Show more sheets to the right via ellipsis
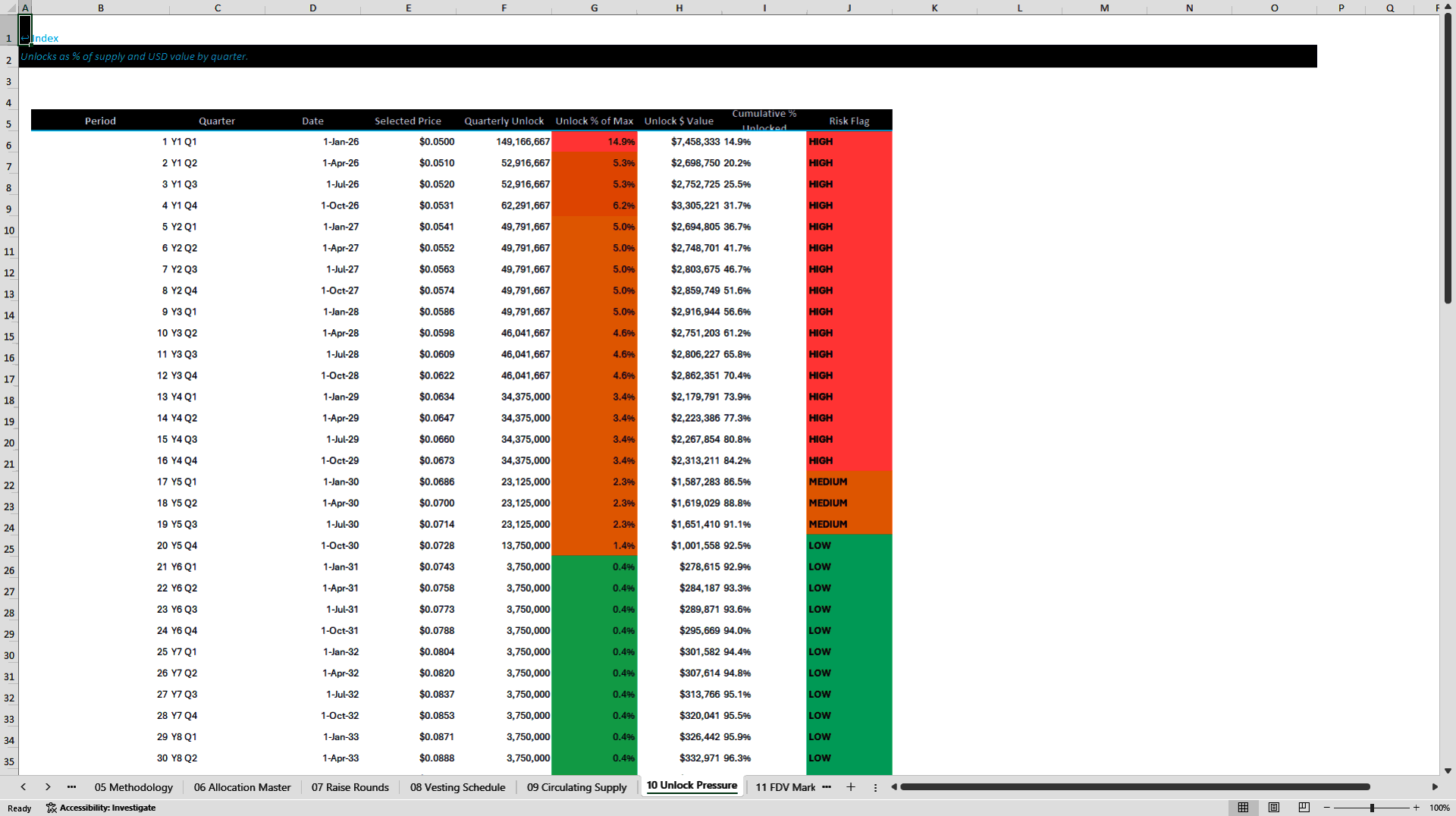1456x816 pixels. (x=827, y=787)
